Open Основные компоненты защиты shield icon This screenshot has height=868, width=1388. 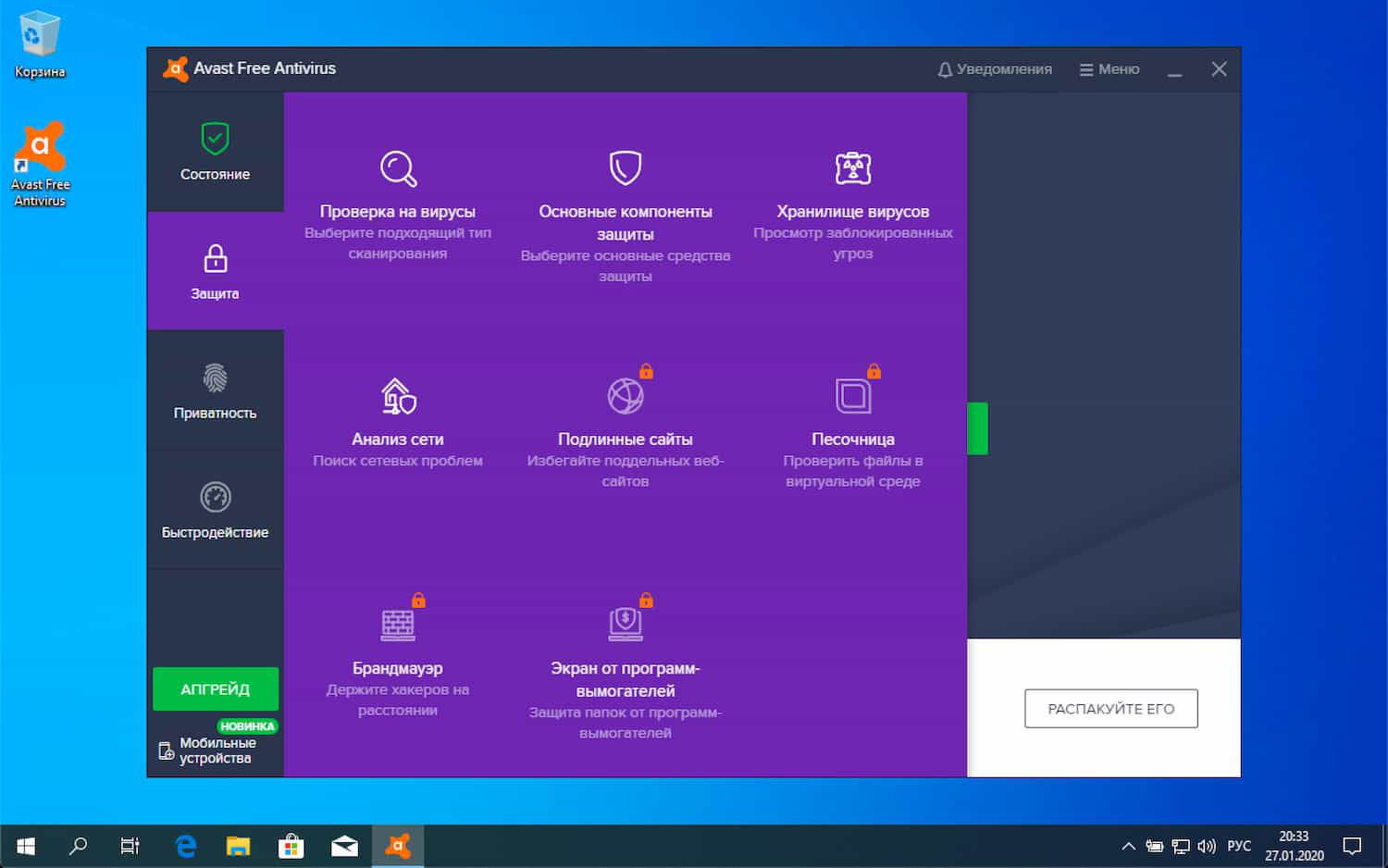[626, 168]
